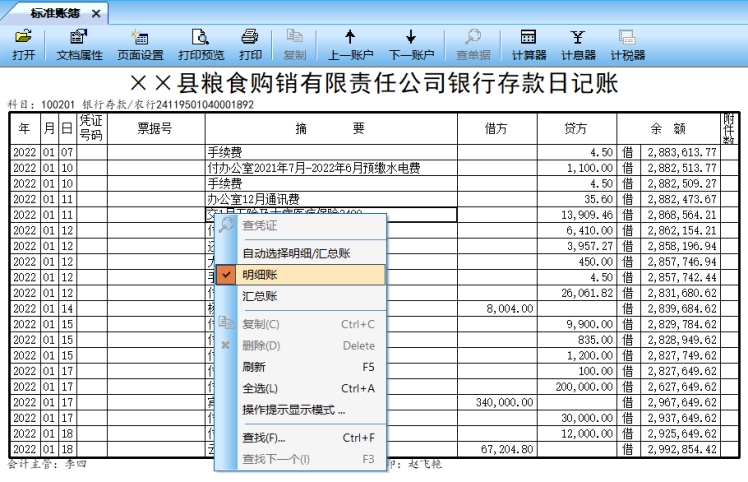Click the 打印预览 print preview icon
748x482 pixels.
200,45
